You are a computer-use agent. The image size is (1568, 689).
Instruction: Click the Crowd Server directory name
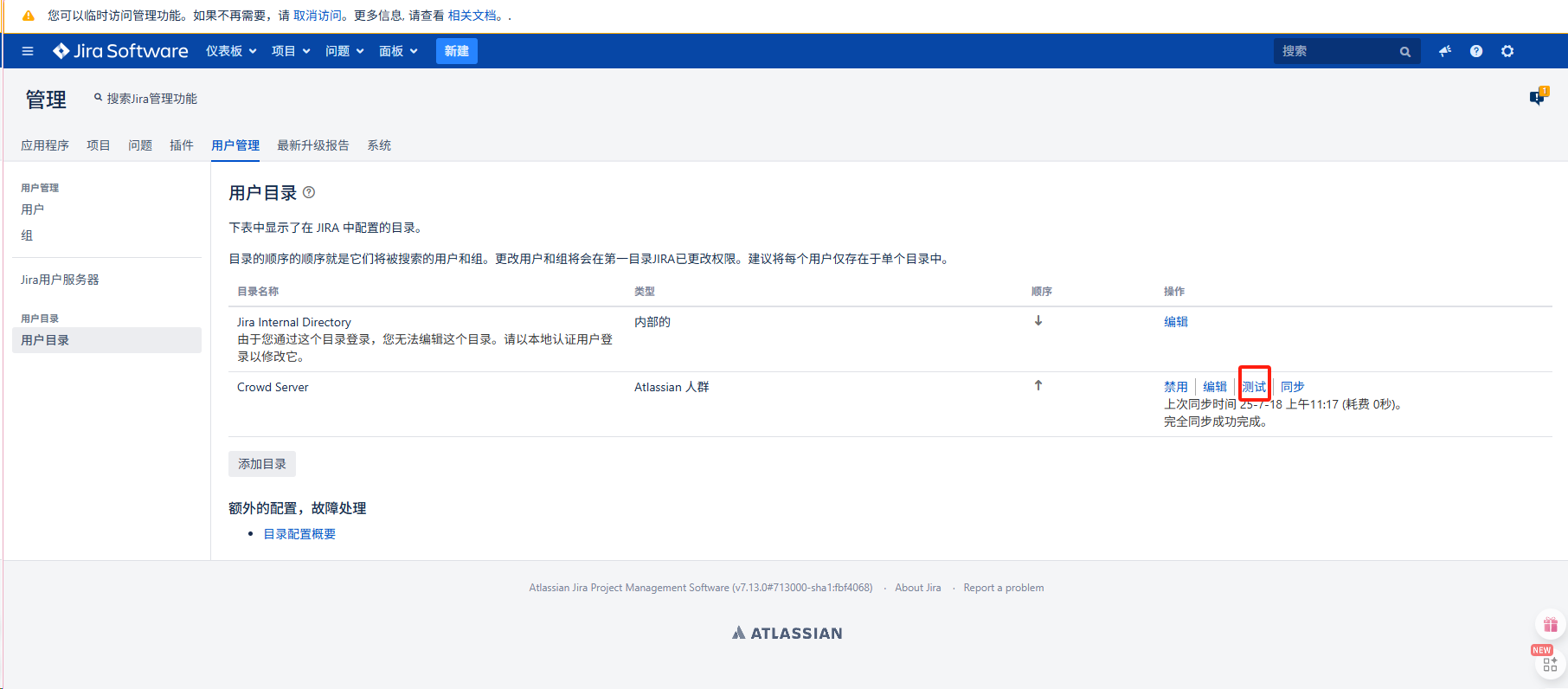click(273, 387)
